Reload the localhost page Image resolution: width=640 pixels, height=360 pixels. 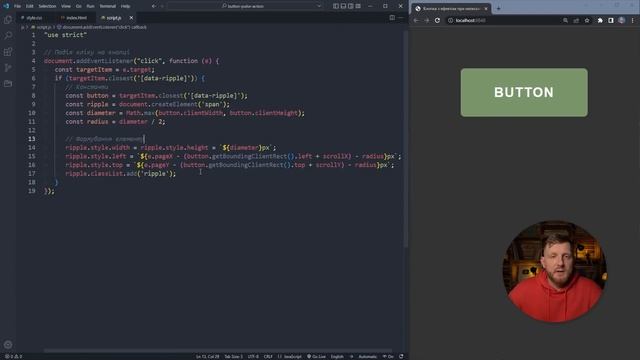coord(437,20)
